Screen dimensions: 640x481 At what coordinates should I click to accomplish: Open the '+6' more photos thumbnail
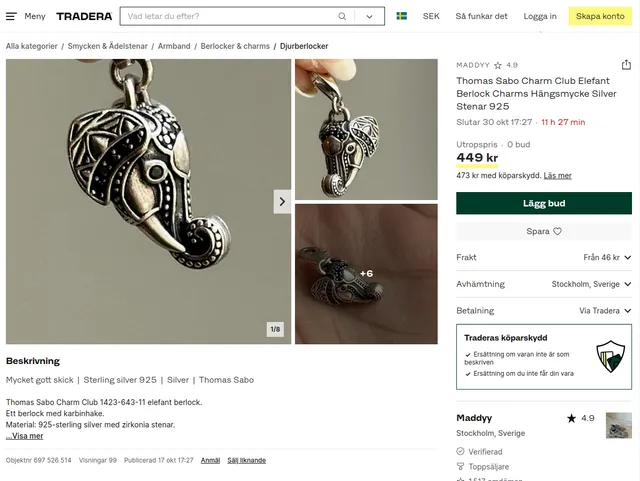coord(366,274)
